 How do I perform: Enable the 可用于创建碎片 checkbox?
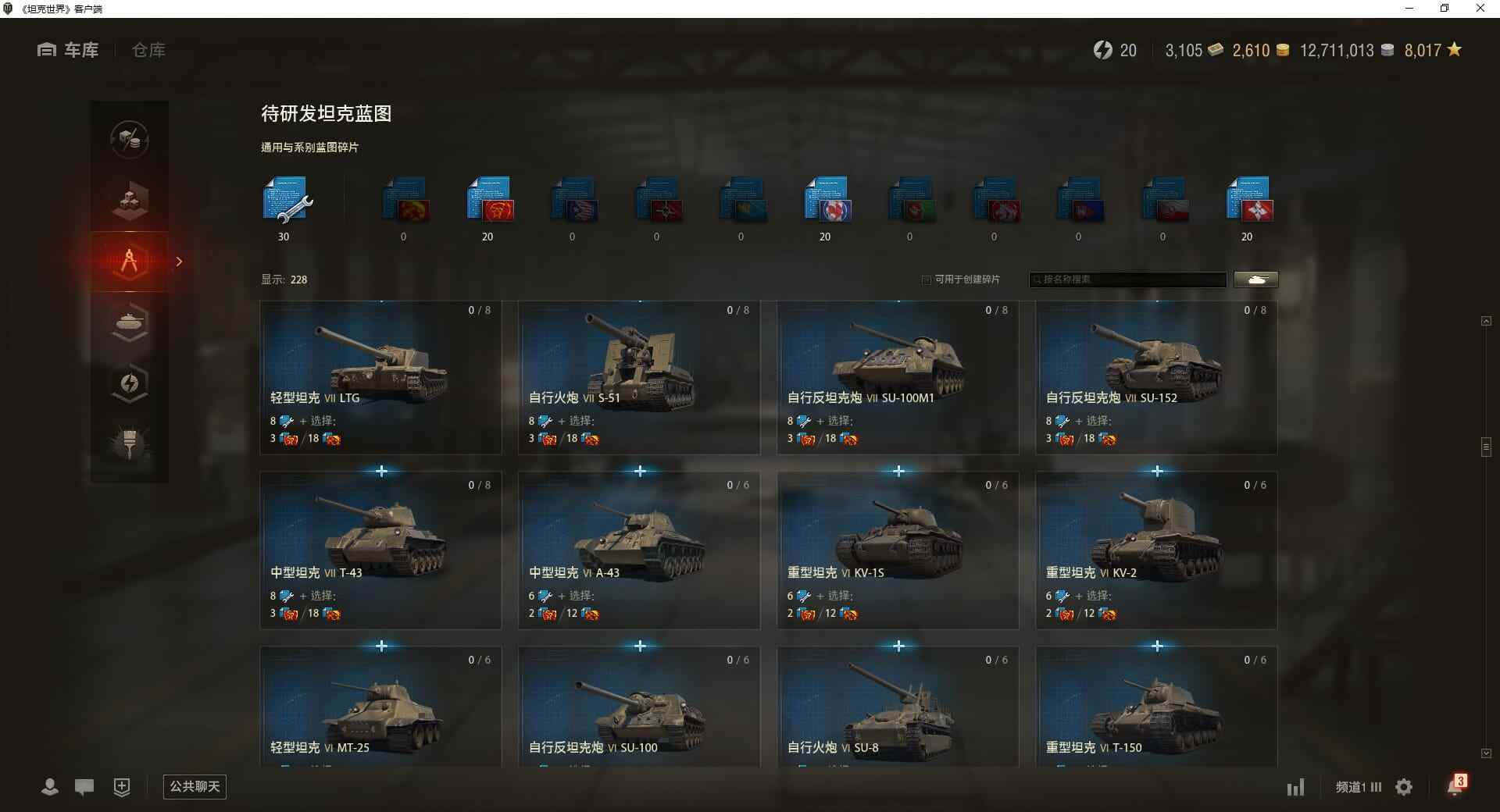[927, 280]
